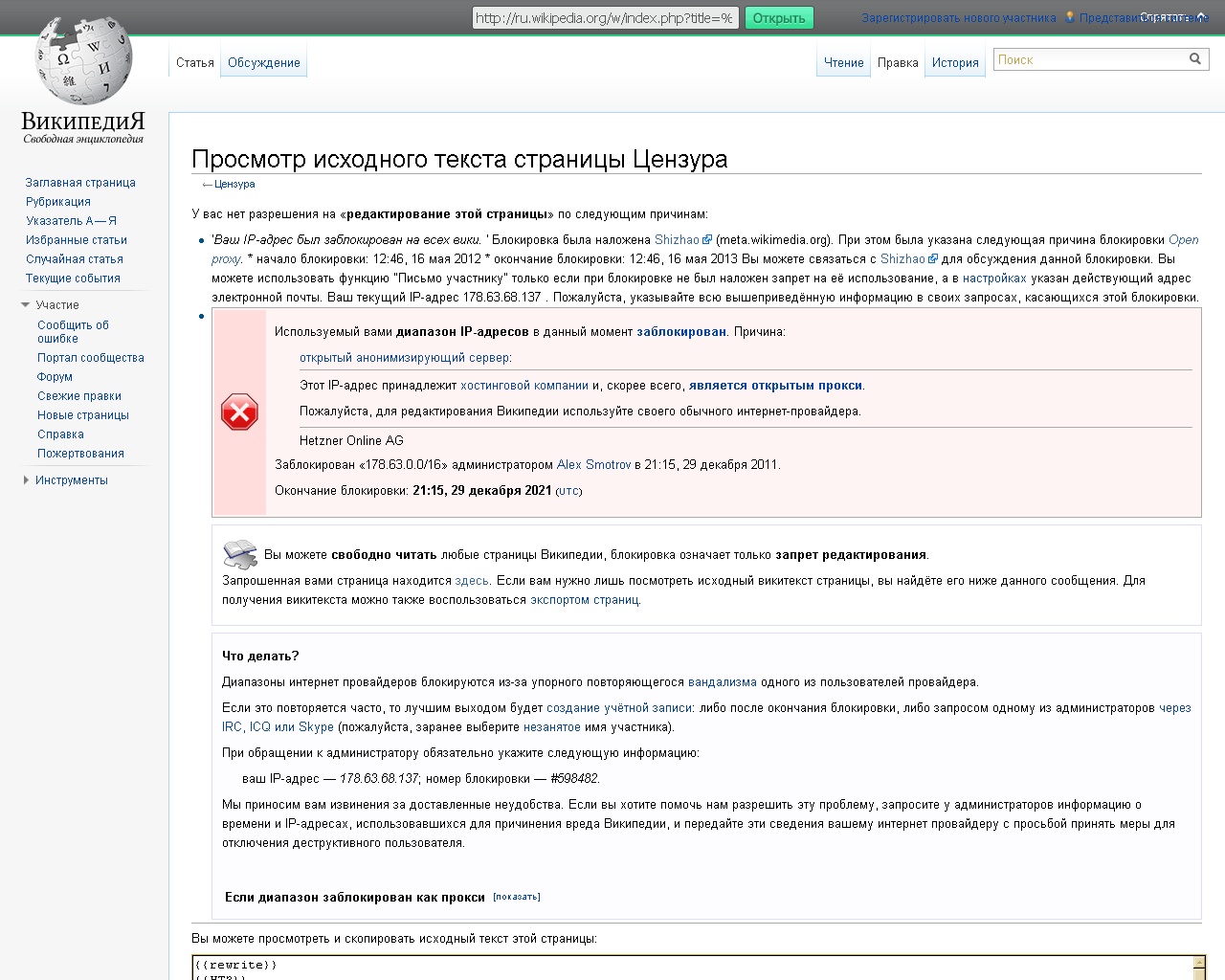Select the Чтение tab
The image size is (1225, 980).
coord(843,63)
